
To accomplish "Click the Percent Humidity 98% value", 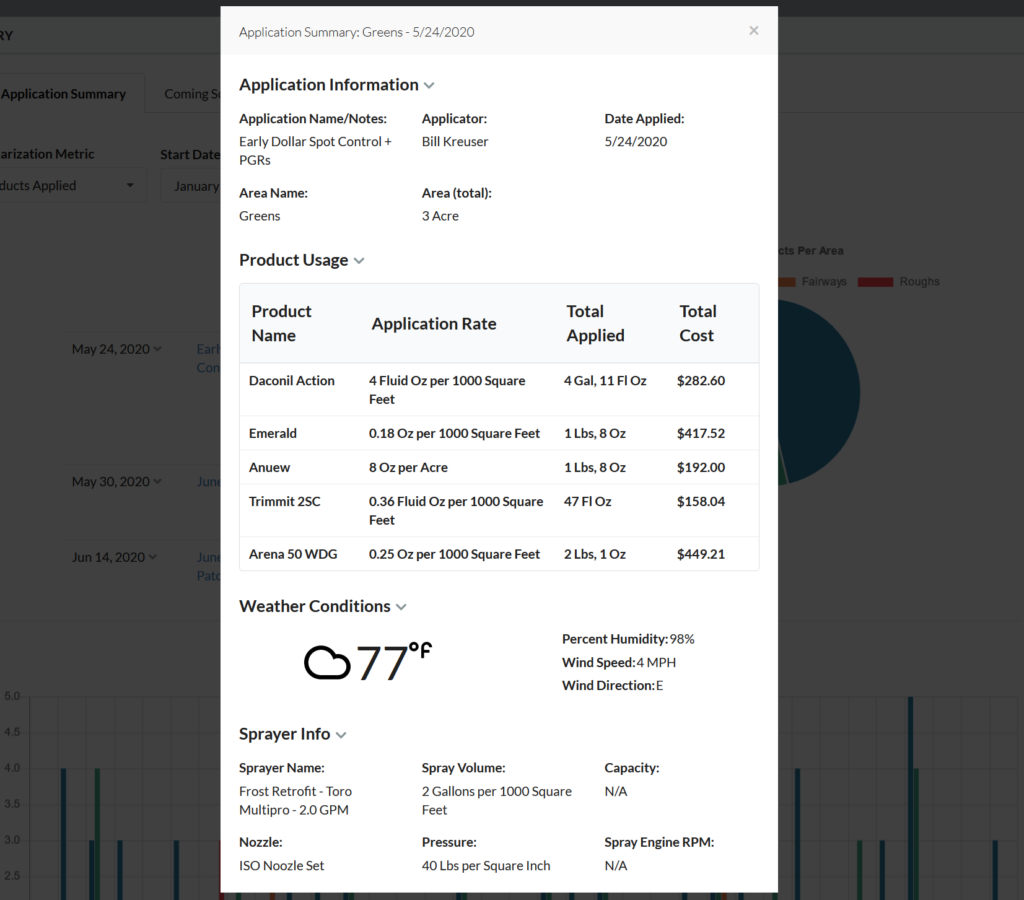I will pos(682,639).
